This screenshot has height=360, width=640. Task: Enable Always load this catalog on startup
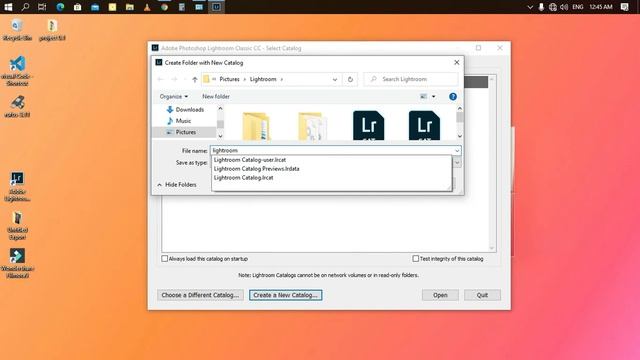point(164,259)
